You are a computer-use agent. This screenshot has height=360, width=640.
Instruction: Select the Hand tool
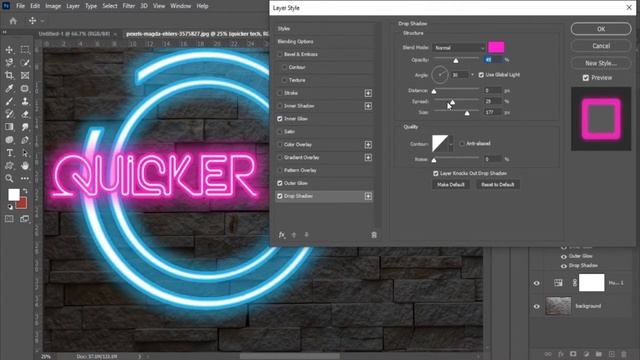pos(25,166)
